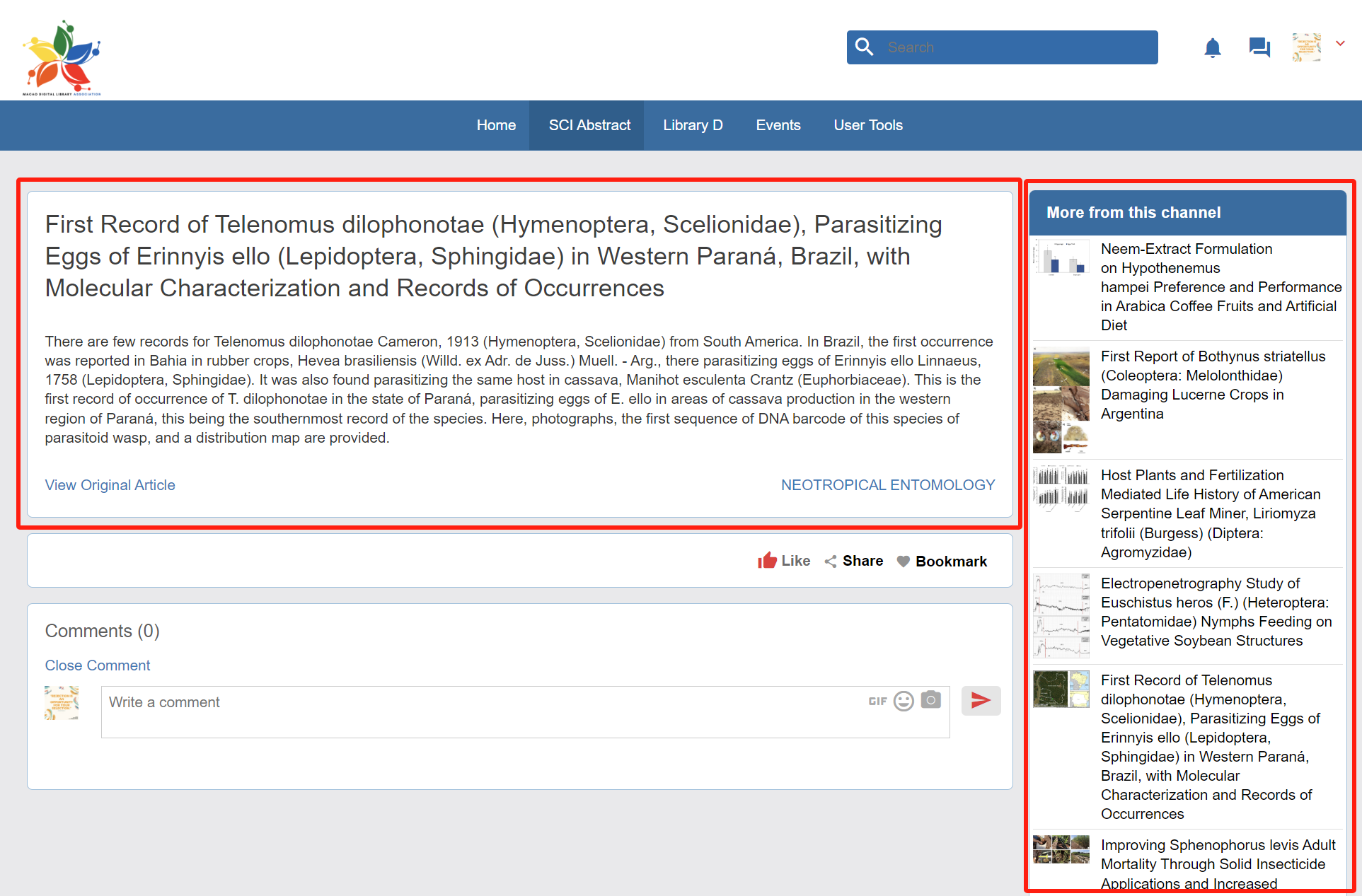This screenshot has width=1362, height=896.
Task: Attach a photo via the camera icon
Action: (x=930, y=700)
